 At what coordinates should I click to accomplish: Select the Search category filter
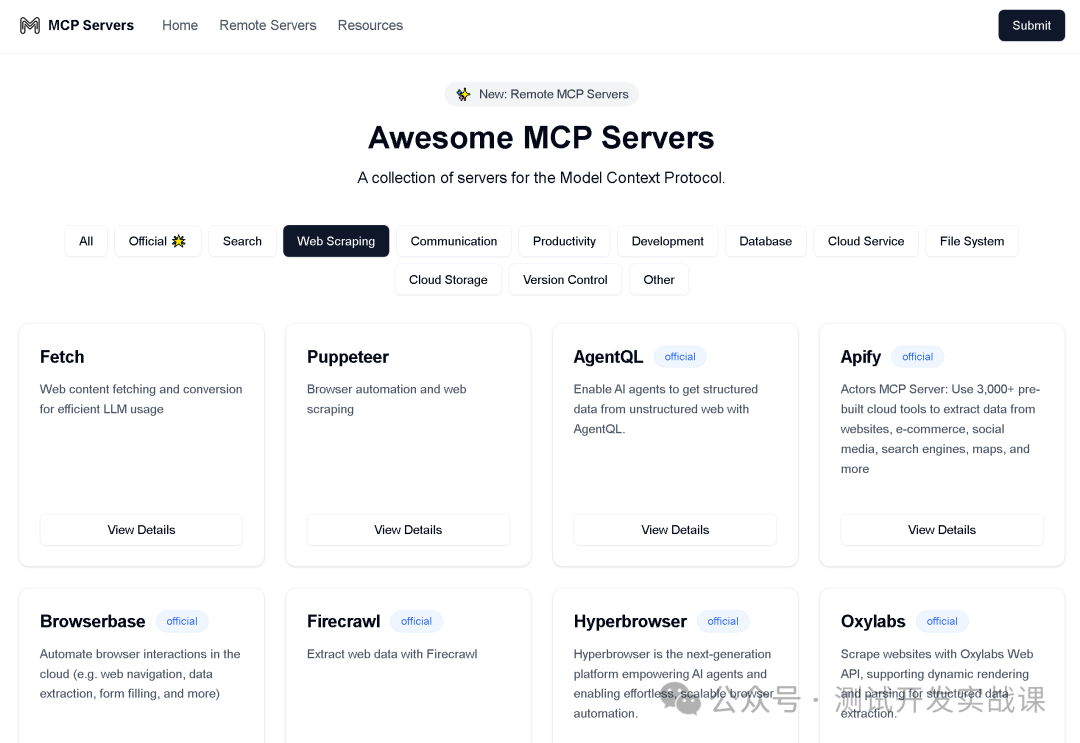[242, 241]
